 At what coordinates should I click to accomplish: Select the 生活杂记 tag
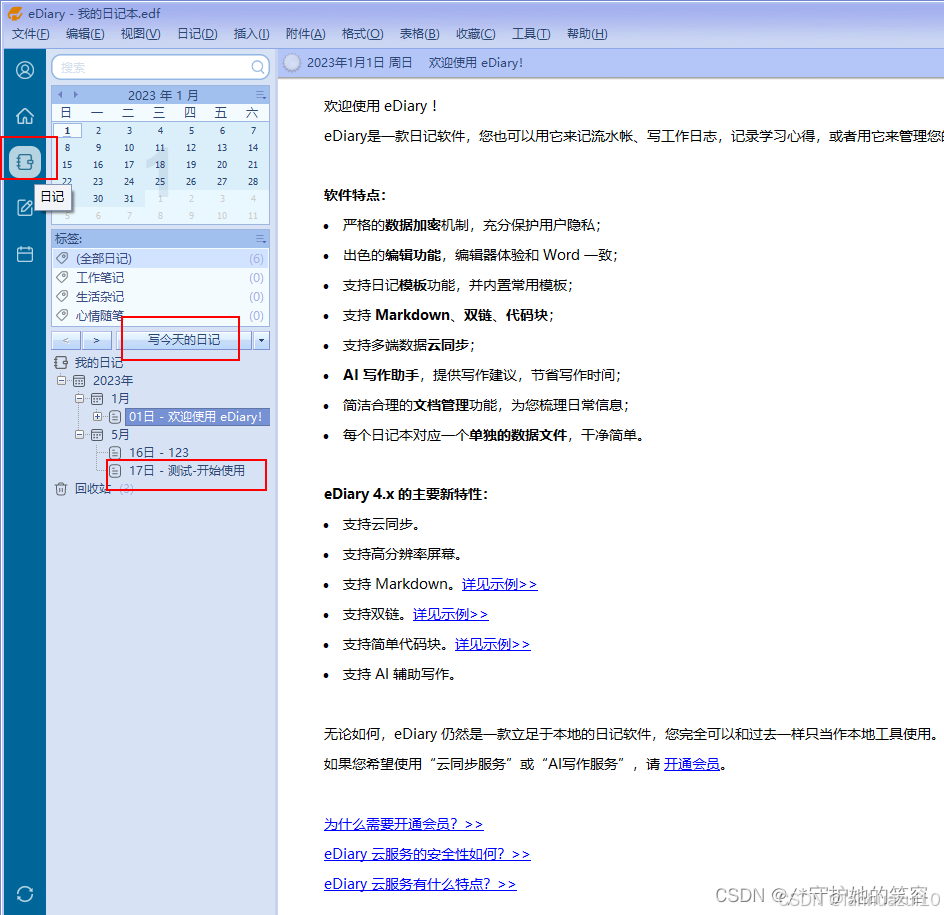(160, 297)
